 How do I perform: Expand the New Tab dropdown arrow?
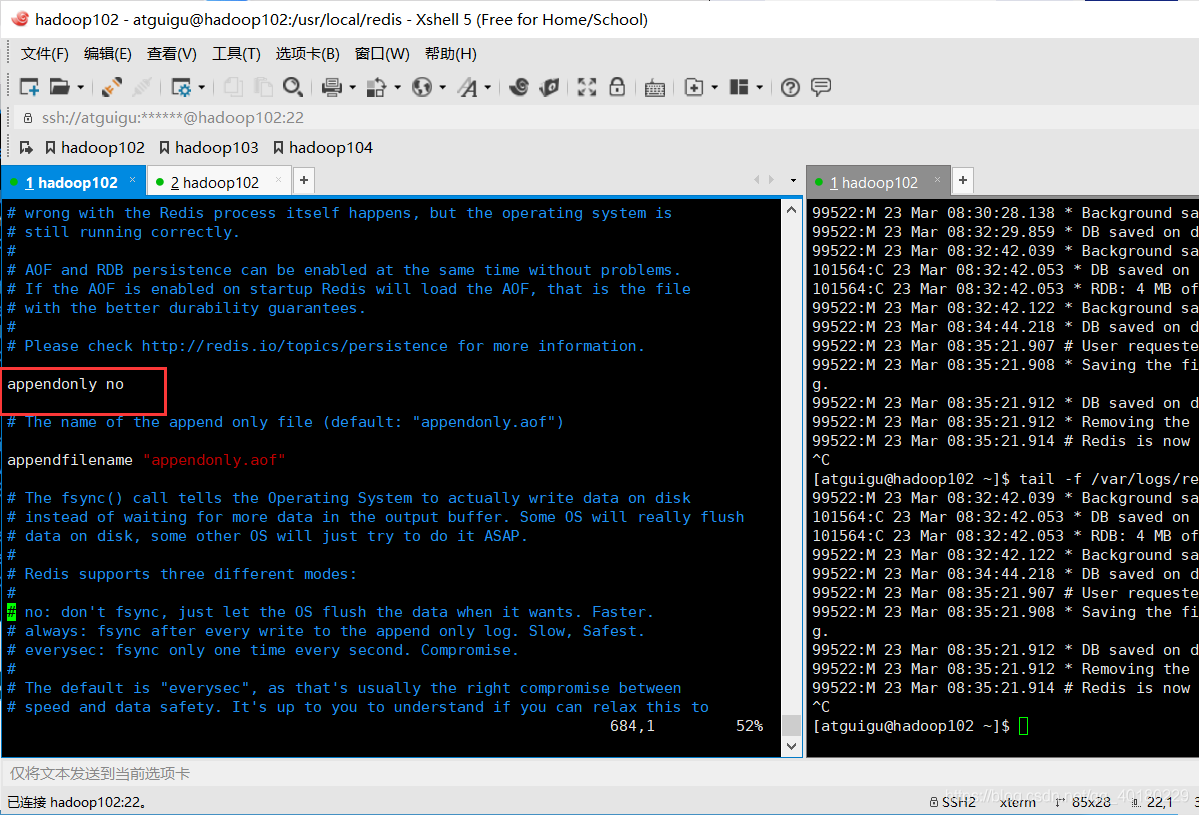click(x=714, y=88)
